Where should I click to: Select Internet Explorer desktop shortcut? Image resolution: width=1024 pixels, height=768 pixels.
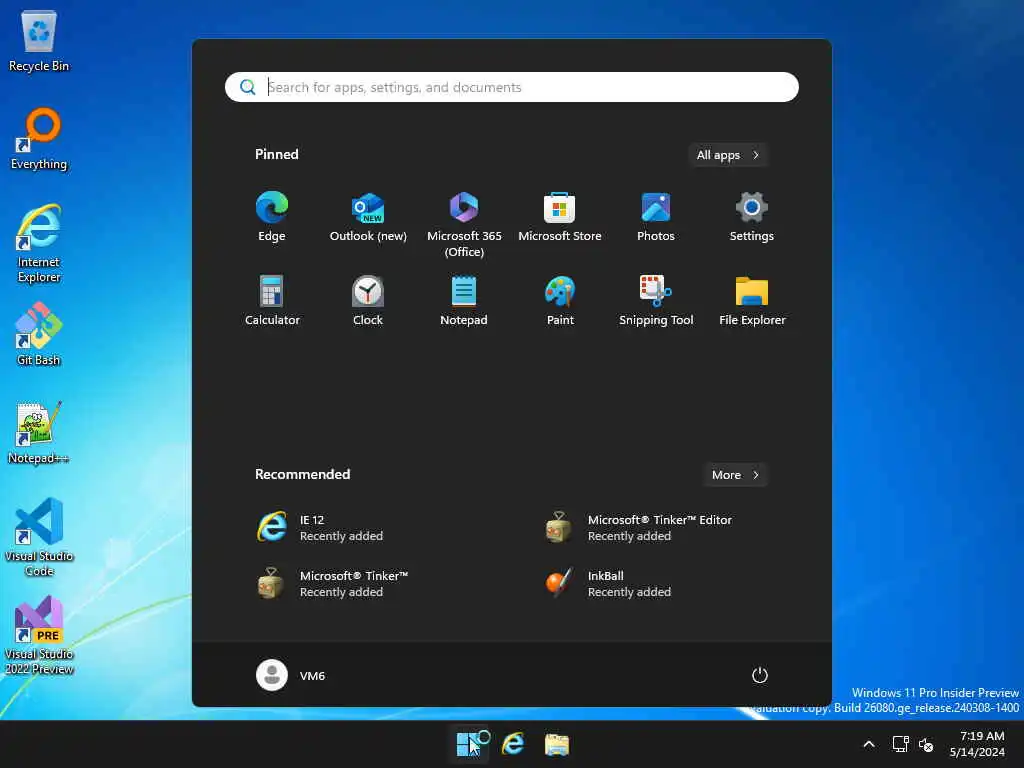[39, 243]
